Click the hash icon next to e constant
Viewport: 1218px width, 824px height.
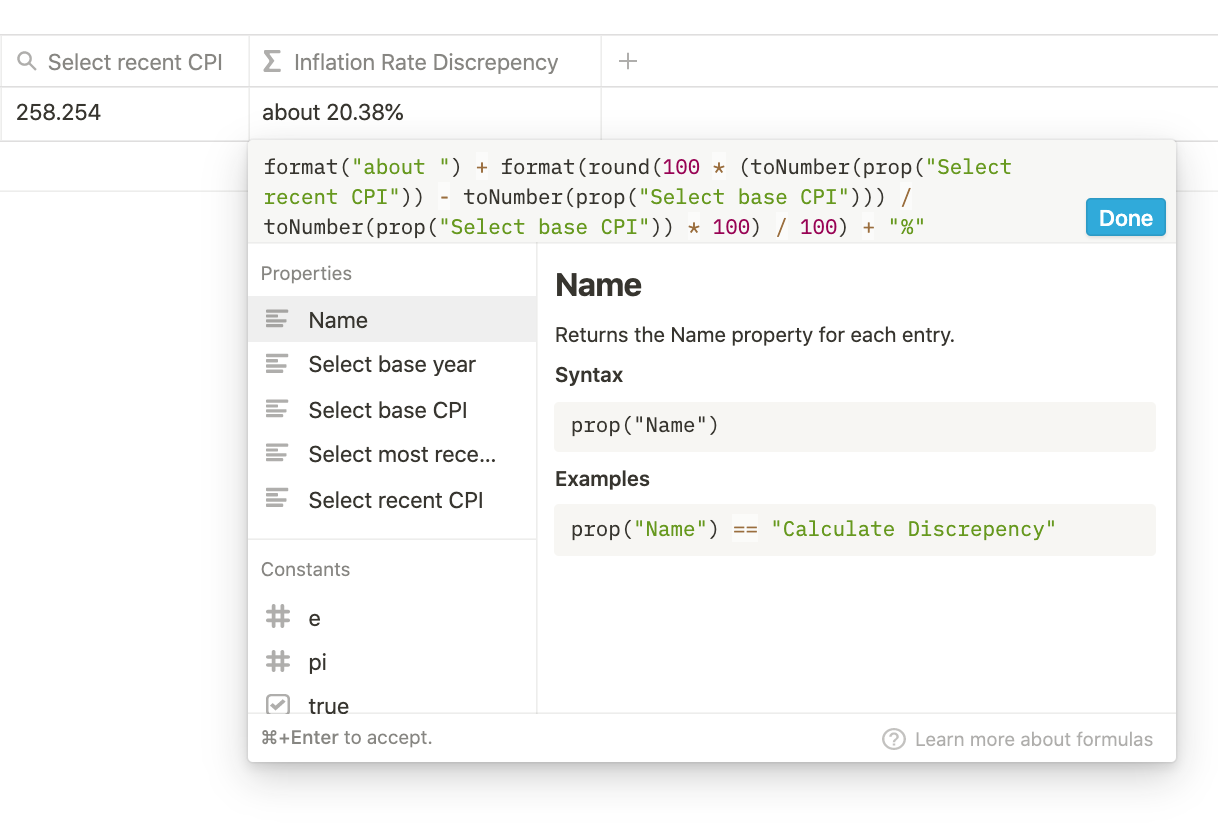click(x=278, y=618)
